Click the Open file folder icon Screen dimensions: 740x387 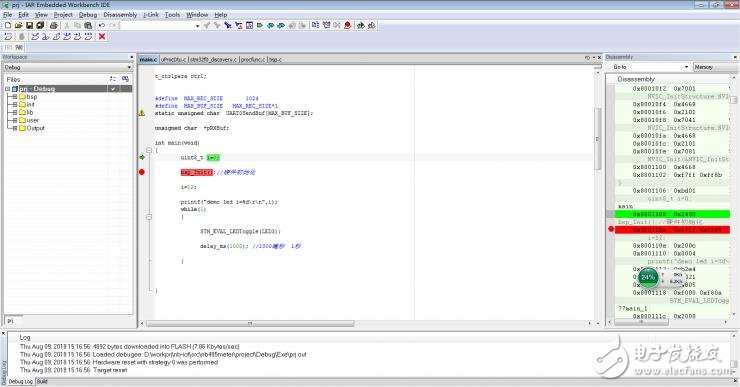coord(19,25)
